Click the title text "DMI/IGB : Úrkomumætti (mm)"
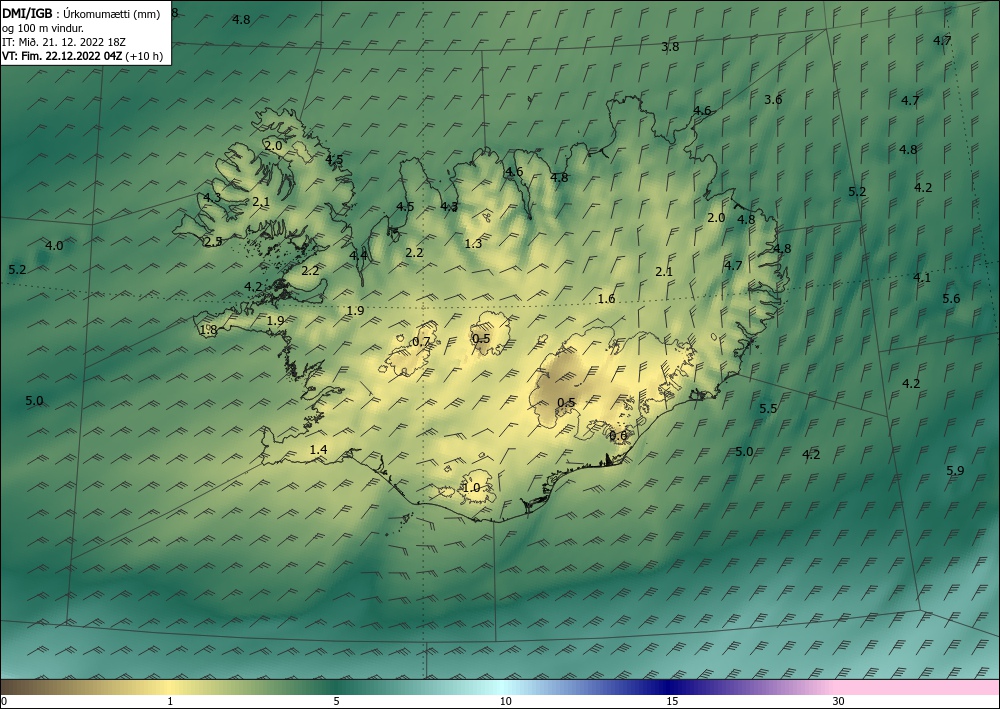 [x=81, y=14]
